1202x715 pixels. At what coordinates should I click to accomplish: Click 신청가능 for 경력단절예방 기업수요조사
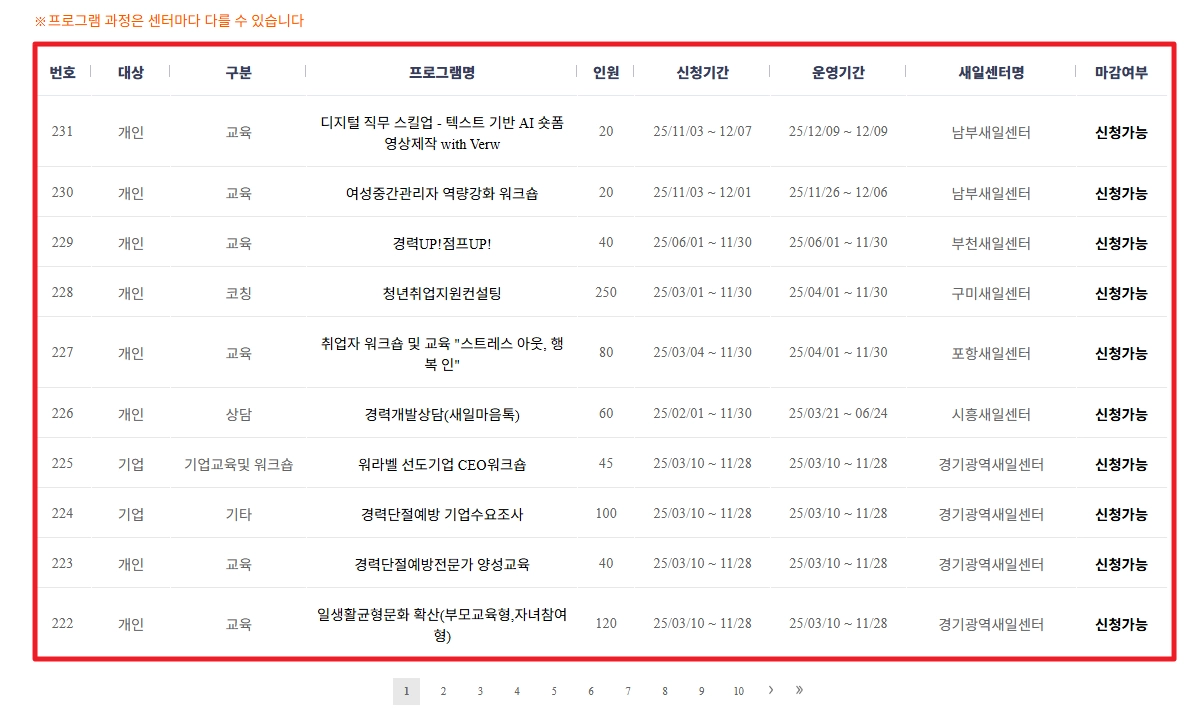[1120, 513]
